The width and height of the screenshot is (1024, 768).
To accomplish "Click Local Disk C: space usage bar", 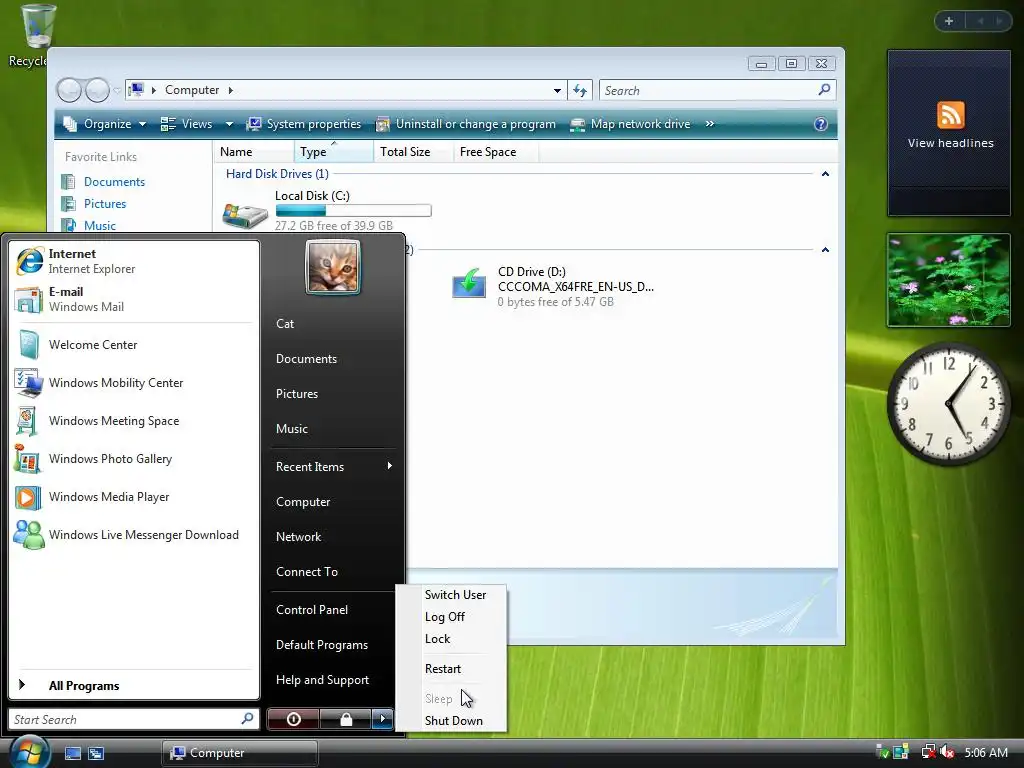I will point(353,210).
